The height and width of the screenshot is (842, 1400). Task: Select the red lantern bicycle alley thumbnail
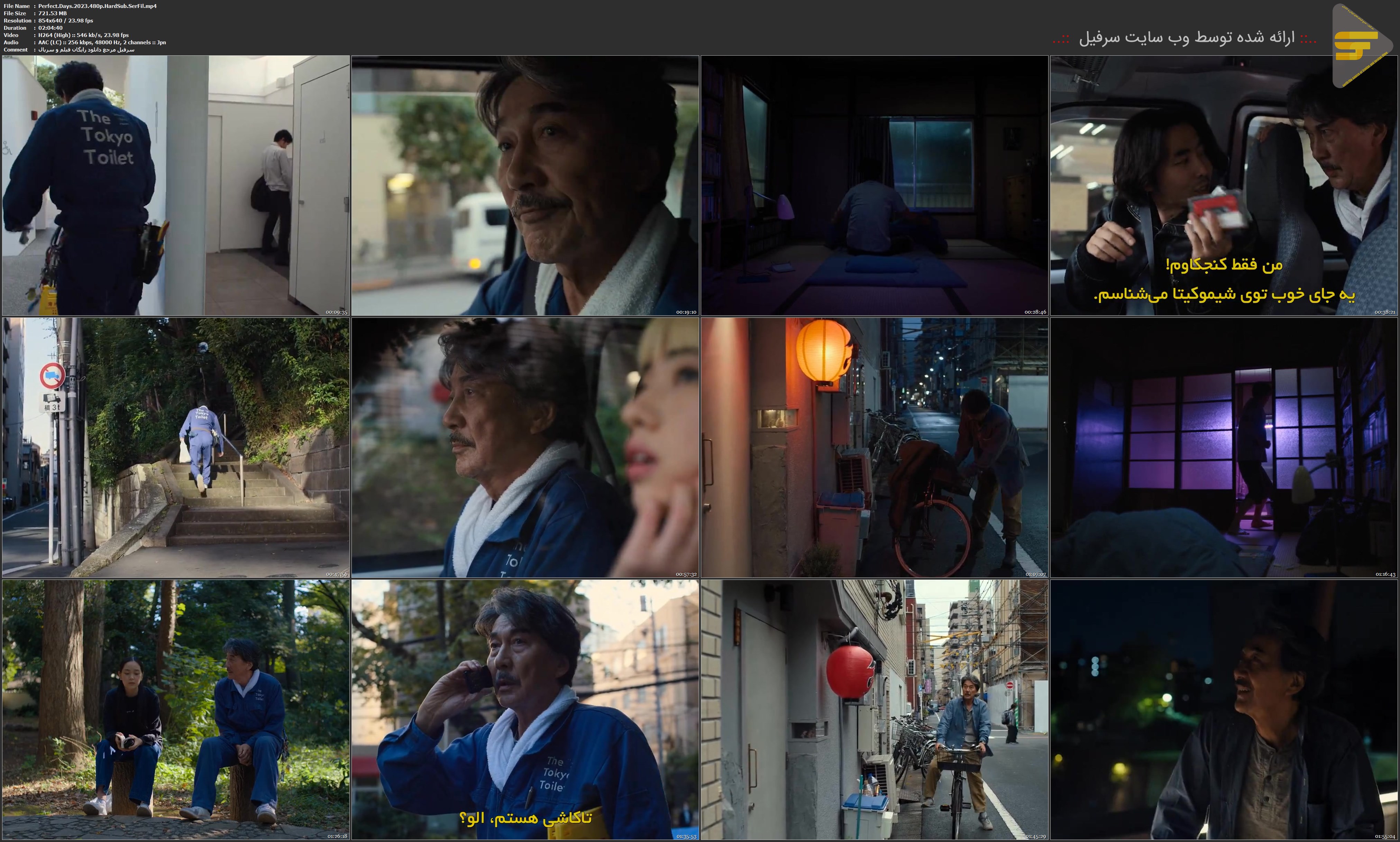[874, 709]
